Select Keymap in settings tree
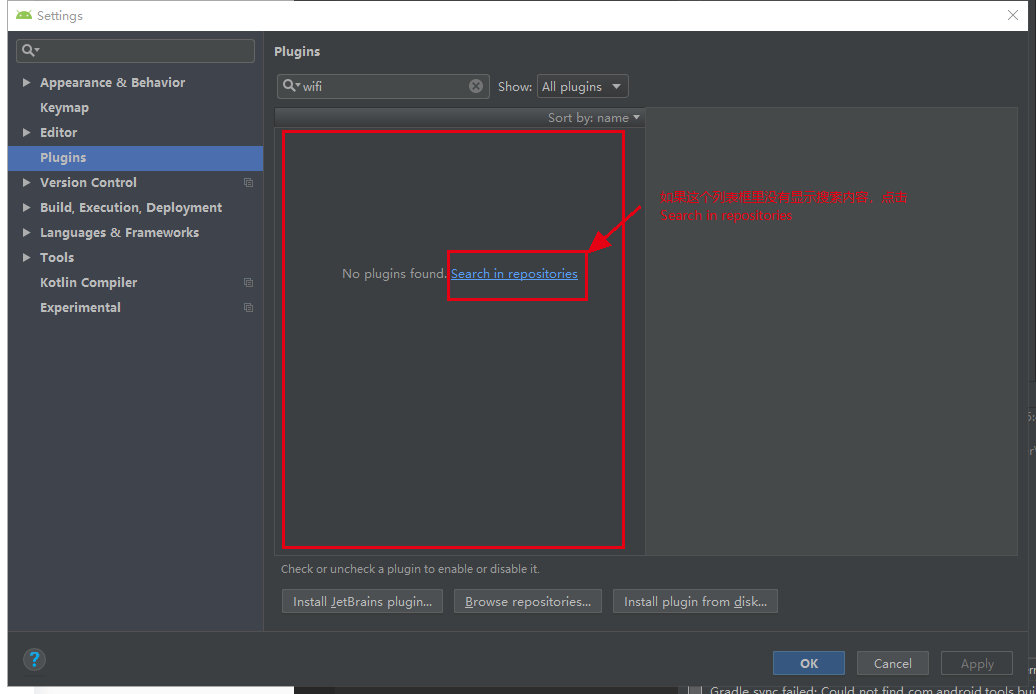The height and width of the screenshot is (694, 1036). (x=64, y=108)
